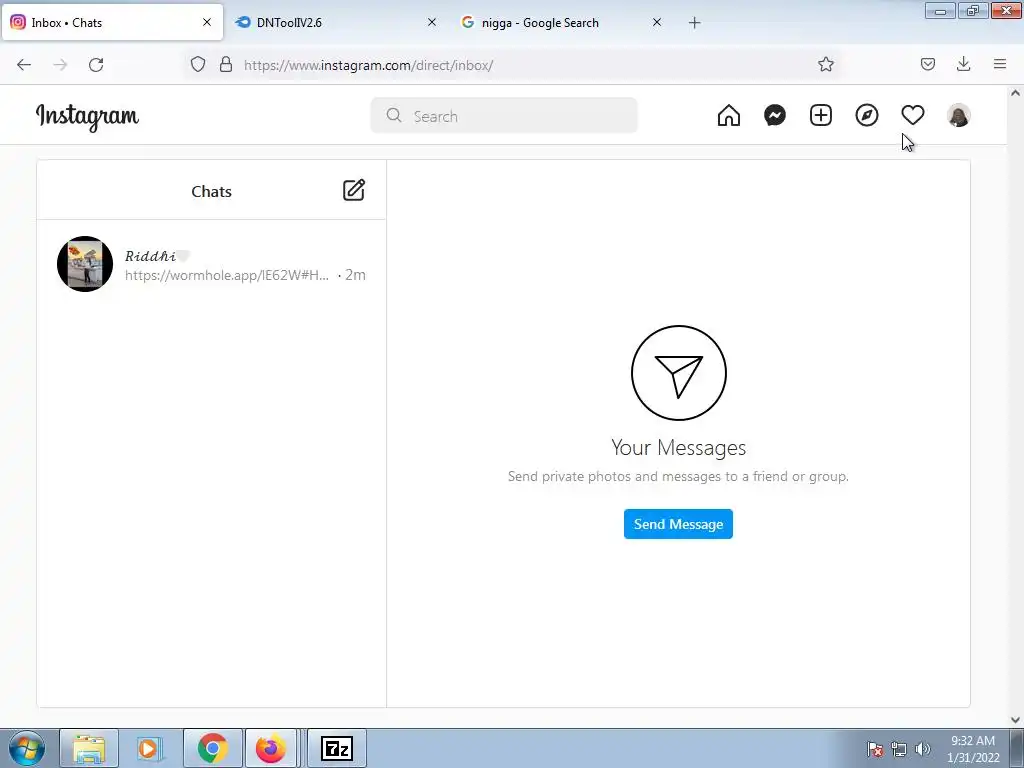Open activity feed heart icon
The width and height of the screenshot is (1024, 768).
(x=912, y=116)
